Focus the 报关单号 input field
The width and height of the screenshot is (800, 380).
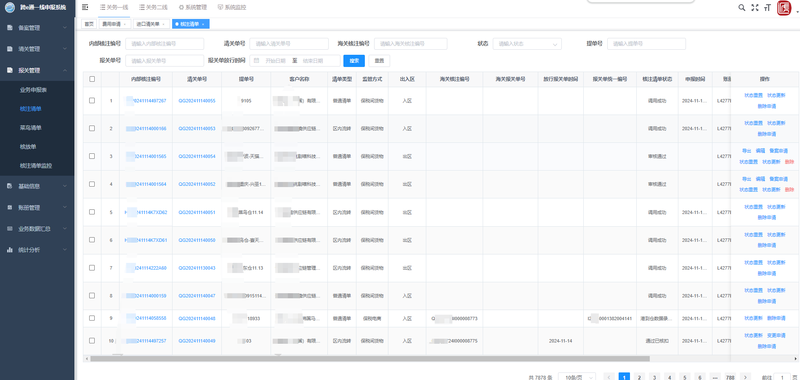(x=164, y=61)
